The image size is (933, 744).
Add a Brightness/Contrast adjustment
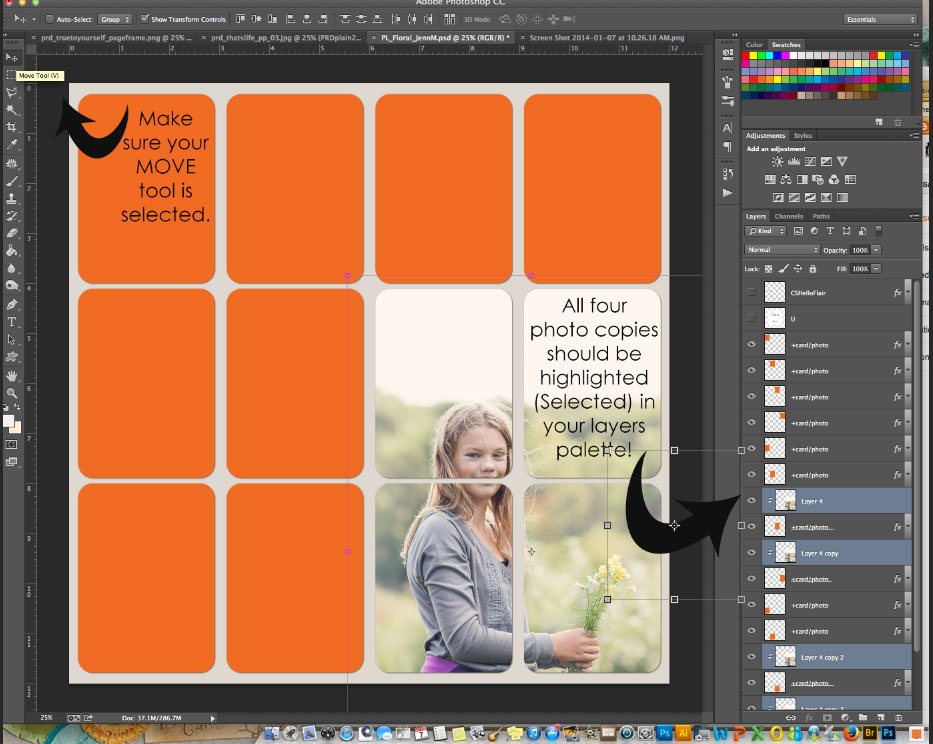[x=777, y=161]
